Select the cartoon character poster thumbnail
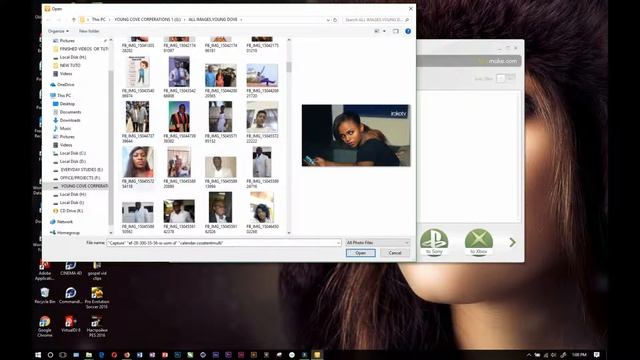 (138, 72)
